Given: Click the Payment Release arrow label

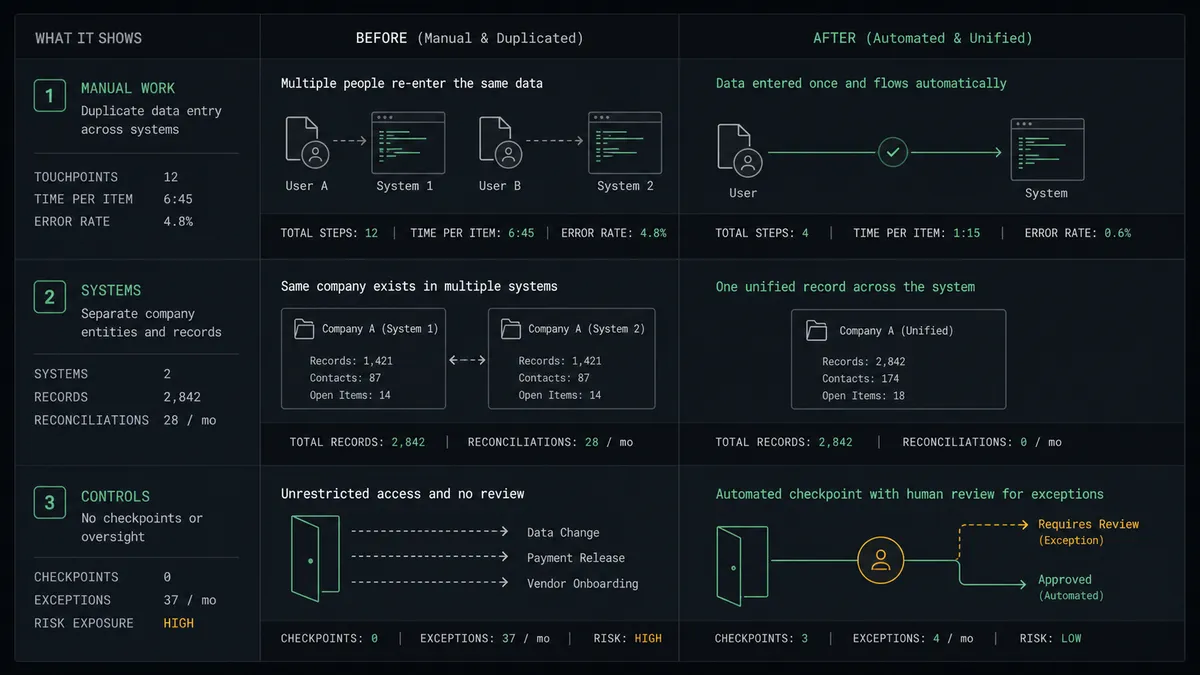Looking at the screenshot, I should 576,558.
